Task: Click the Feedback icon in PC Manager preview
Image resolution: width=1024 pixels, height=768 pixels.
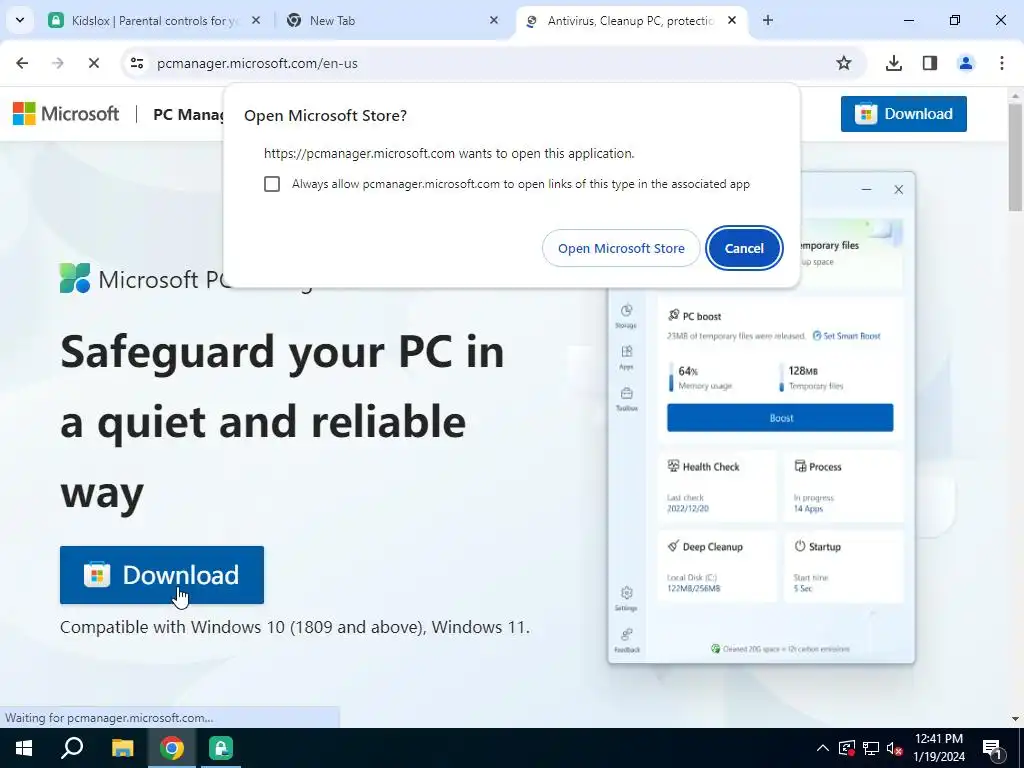Action: coord(626,640)
